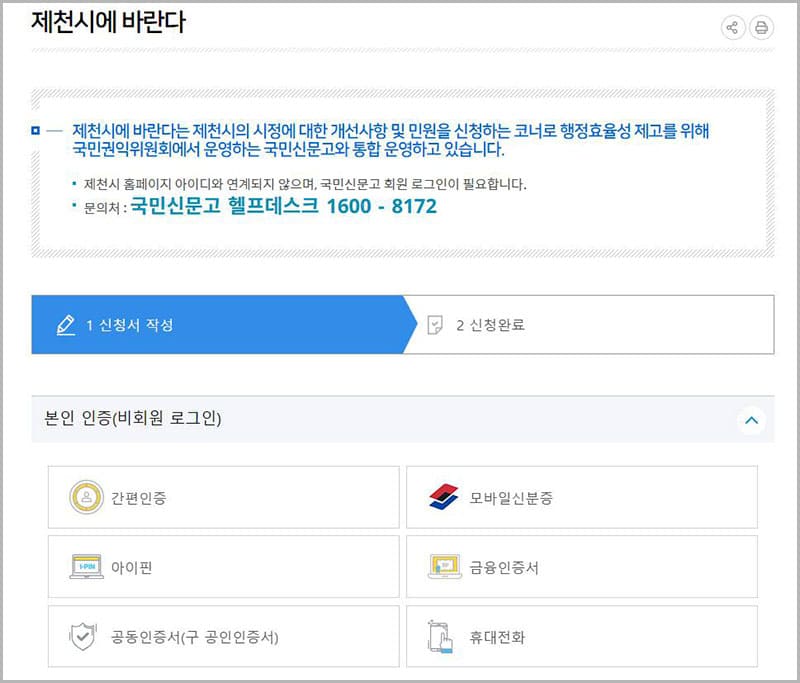Click the 휴대전화 phone icon
Screen dimensions: 800x683
441,637
